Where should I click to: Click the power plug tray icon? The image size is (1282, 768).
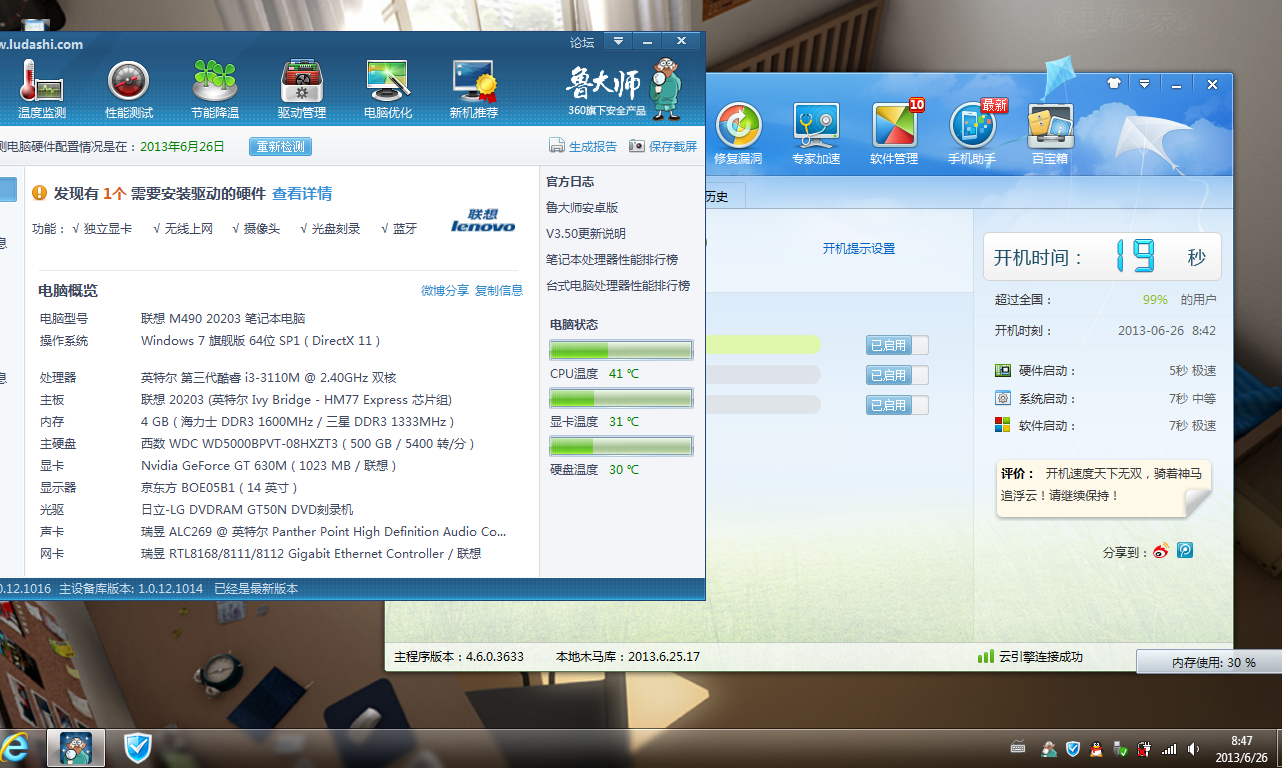tap(1145, 748)
